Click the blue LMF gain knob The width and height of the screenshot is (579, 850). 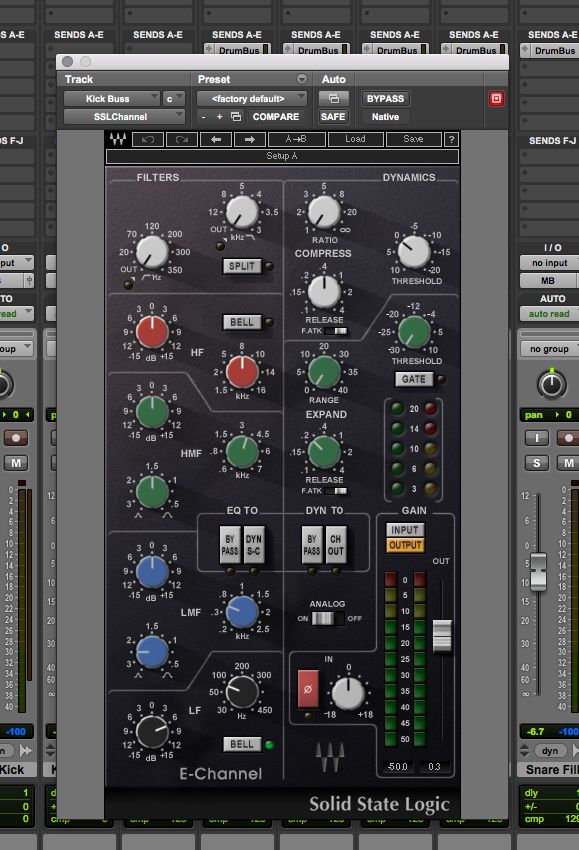(152, 572)
